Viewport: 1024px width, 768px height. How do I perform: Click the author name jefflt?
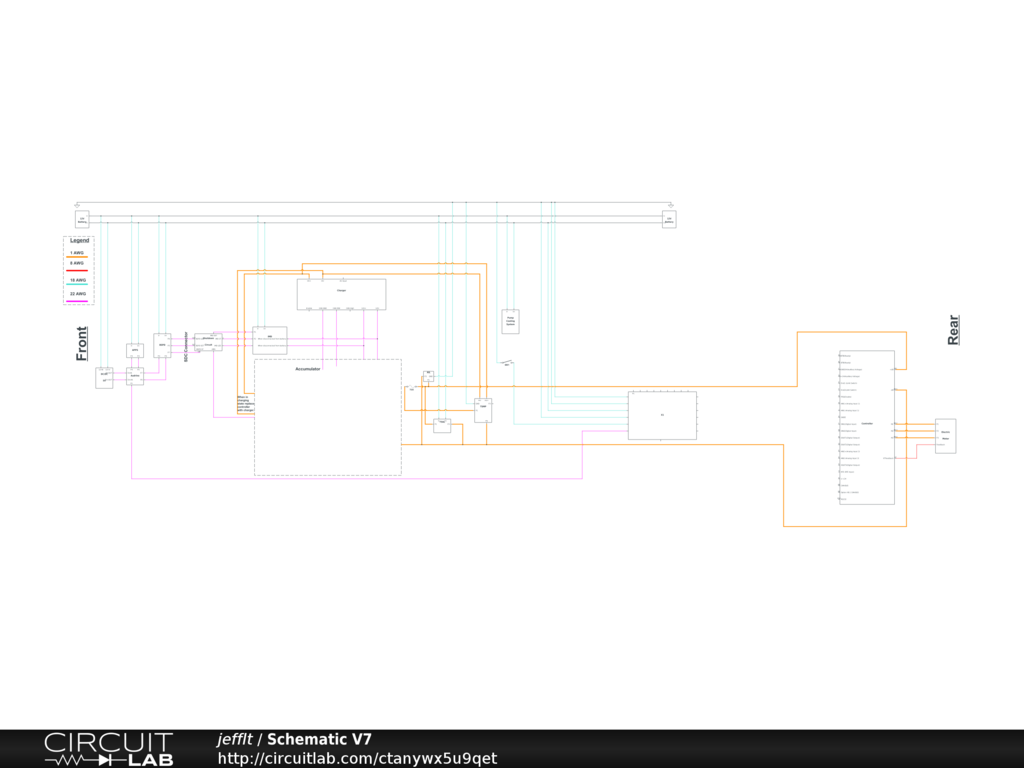coord(235,740)
